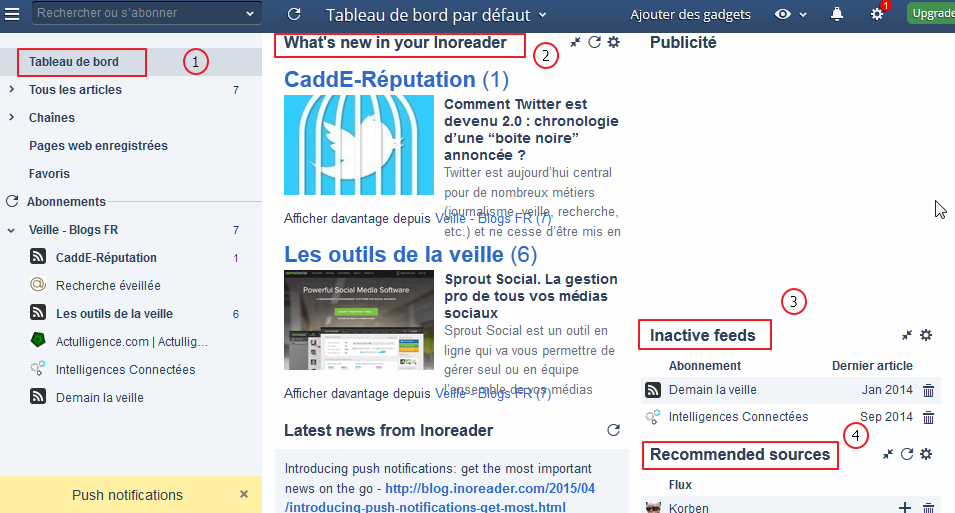Screen dimensions: 955x513
Task: Open Tableau de bord par défaut dropdown
Action: pos(436,15)
